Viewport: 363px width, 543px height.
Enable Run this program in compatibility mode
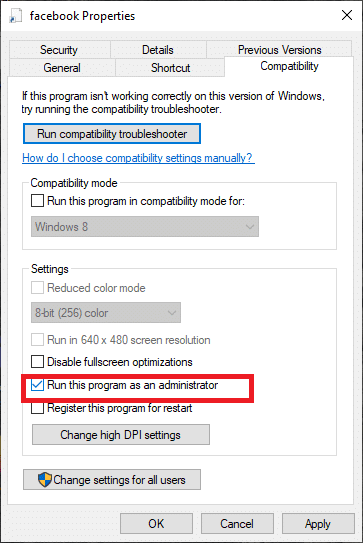click(37, 201)
